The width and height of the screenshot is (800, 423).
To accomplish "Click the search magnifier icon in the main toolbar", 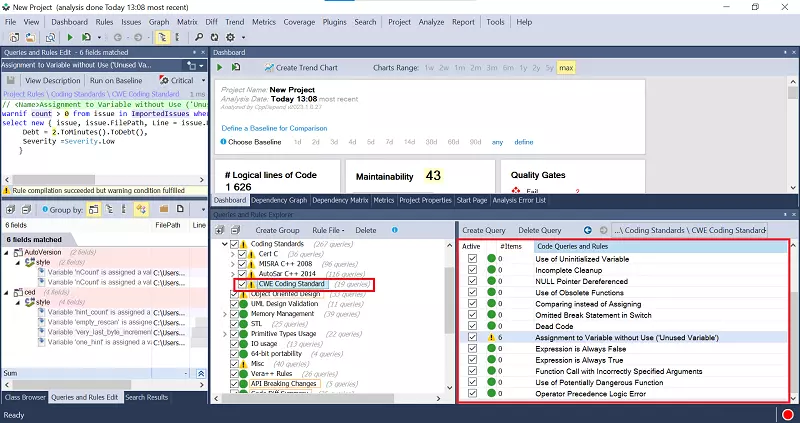I will tap(199, 37).
